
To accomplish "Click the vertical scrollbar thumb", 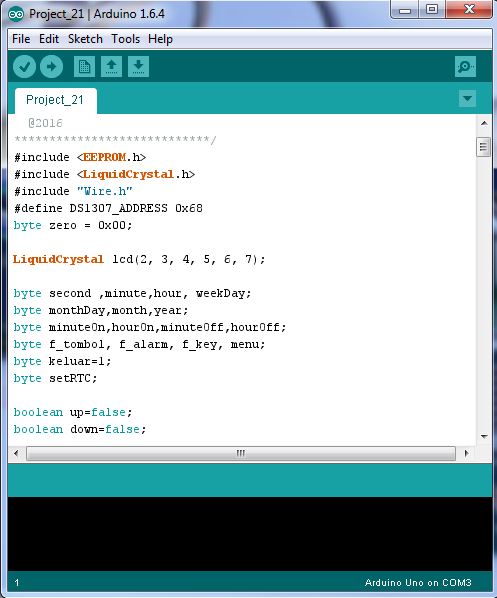I will coord(484,147).
